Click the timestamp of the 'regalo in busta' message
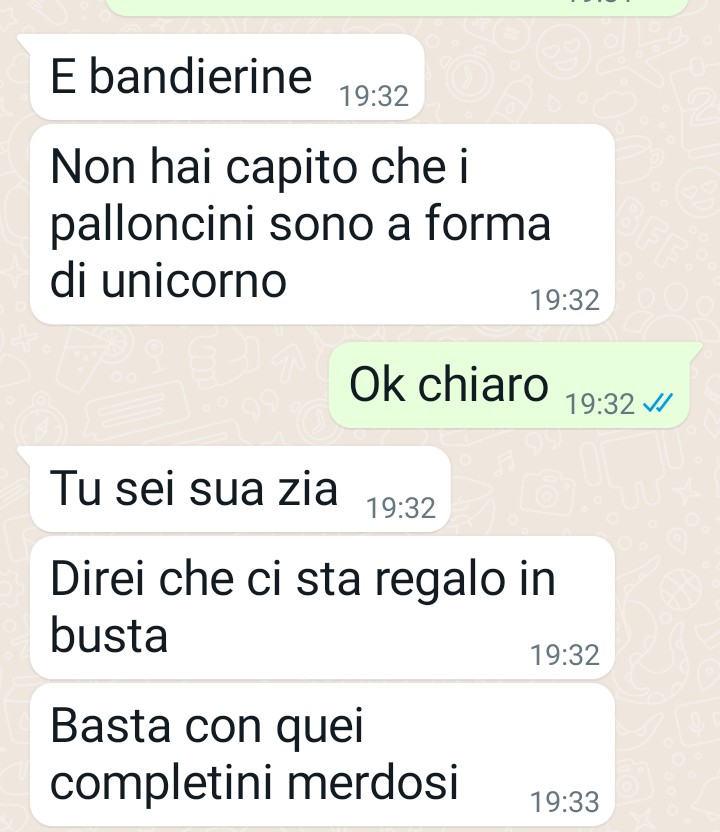Image resolution: width=720 pixels, height=832 pixels. [x=565, y=655]
